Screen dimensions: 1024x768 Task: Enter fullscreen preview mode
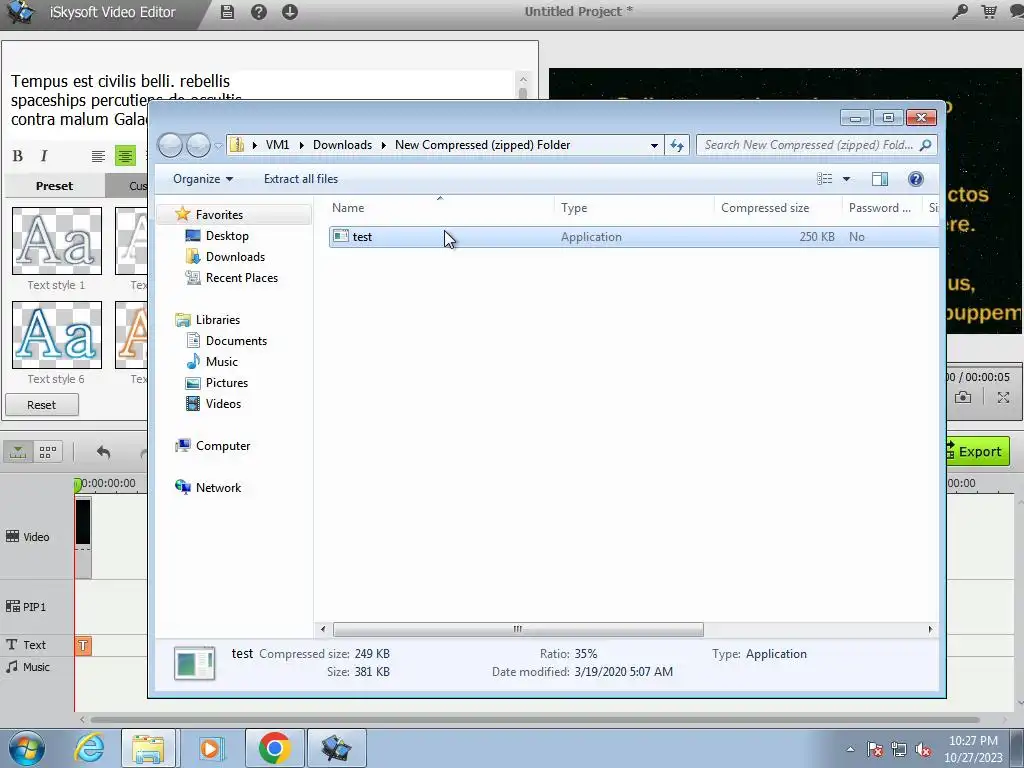[x=1003, y=397]
